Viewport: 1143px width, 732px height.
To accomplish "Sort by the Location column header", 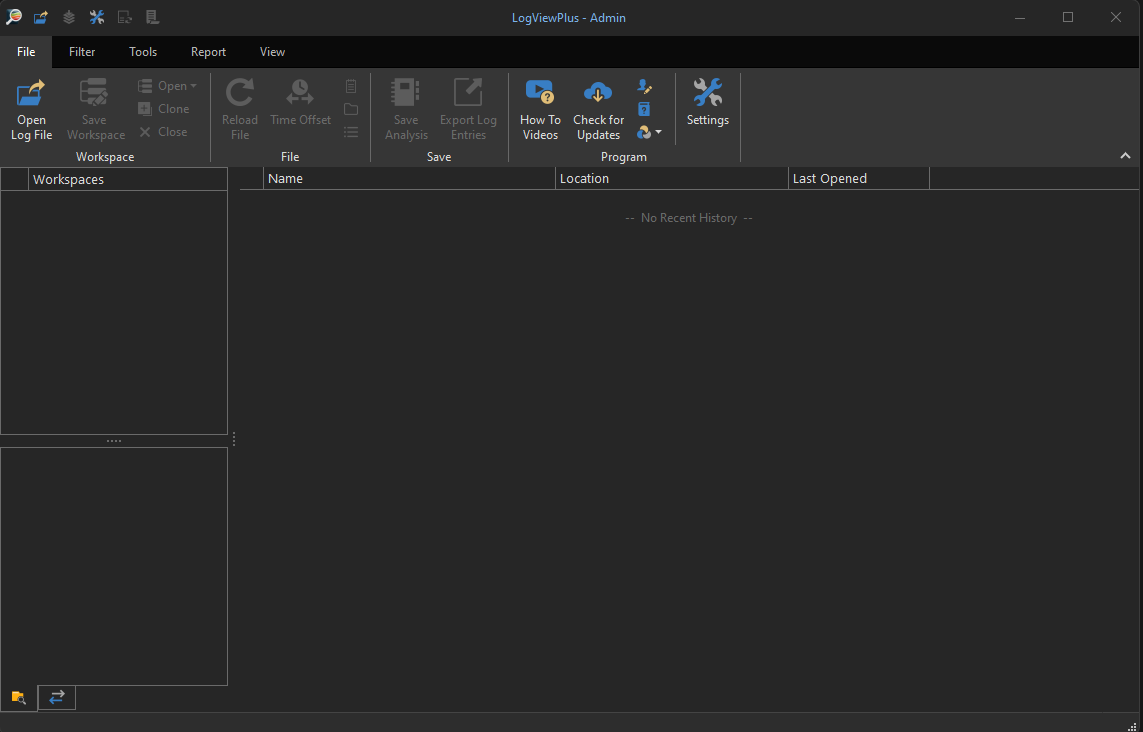I will (672, 179).
